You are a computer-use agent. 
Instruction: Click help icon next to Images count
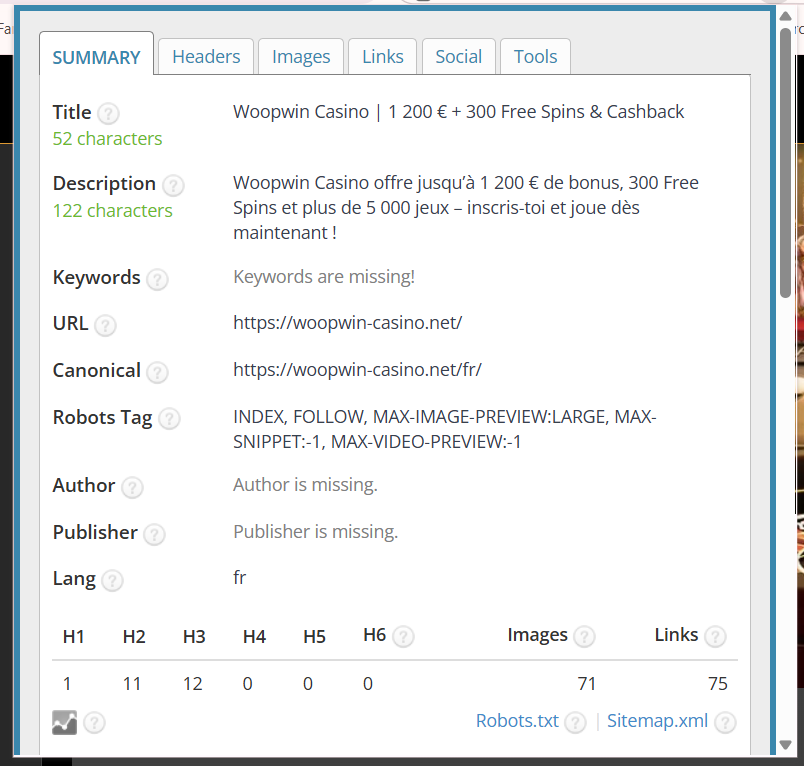[584, 637]
